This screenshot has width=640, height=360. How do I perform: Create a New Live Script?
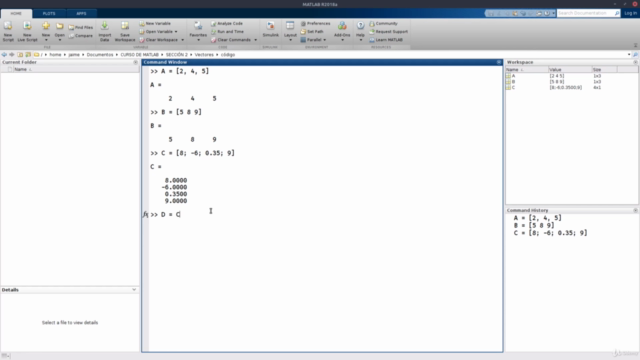(27, 31)
